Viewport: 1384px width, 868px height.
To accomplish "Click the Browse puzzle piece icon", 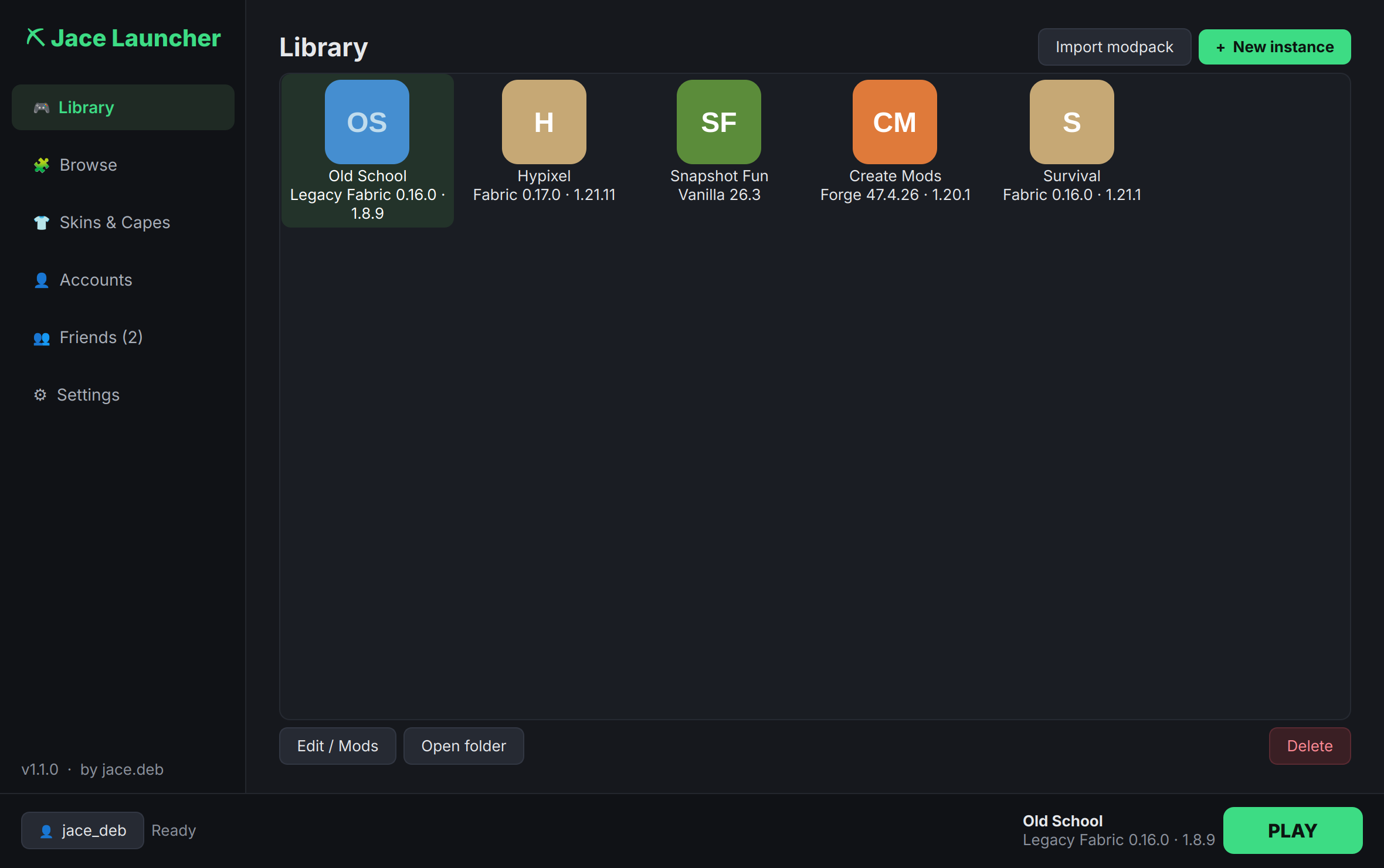I will point(41,165).
